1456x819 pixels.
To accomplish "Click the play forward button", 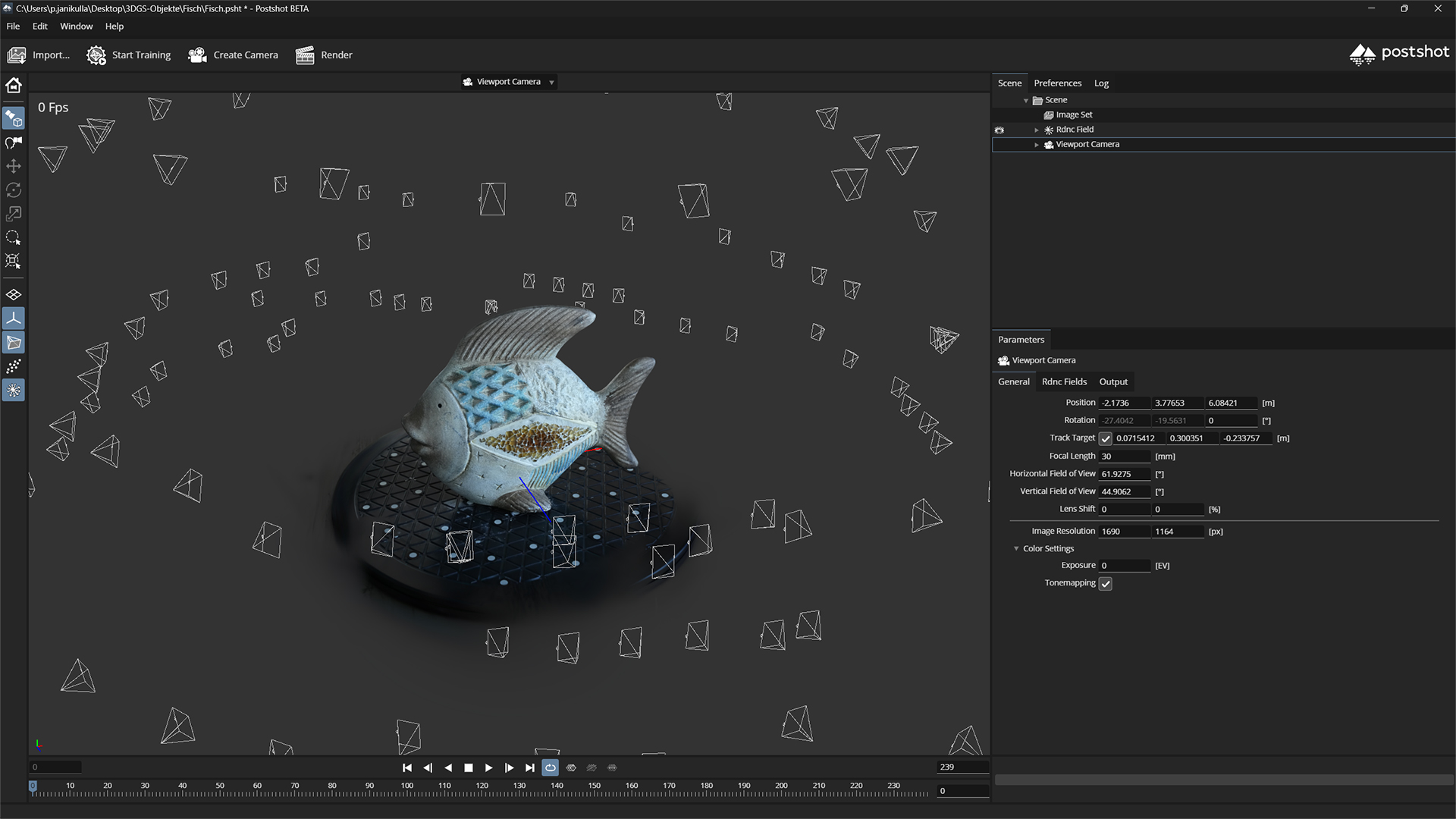I will [489, 767].
